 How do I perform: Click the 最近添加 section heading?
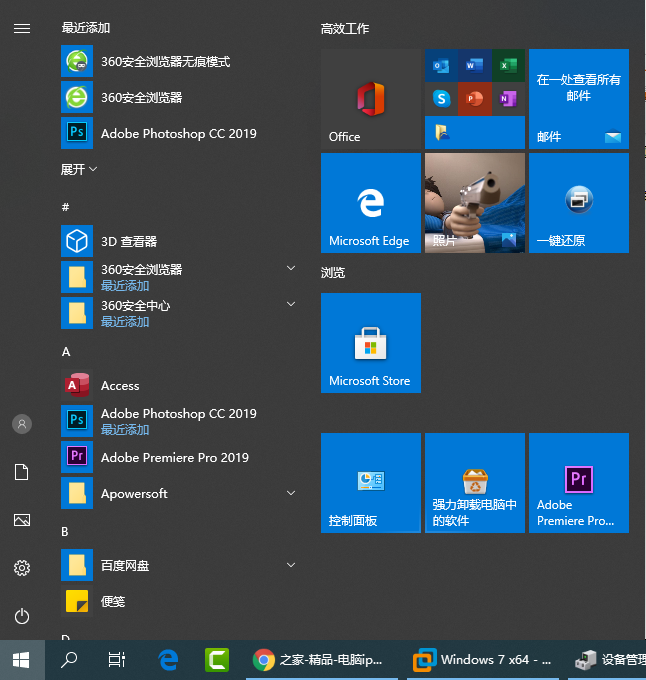pos(85,28)
